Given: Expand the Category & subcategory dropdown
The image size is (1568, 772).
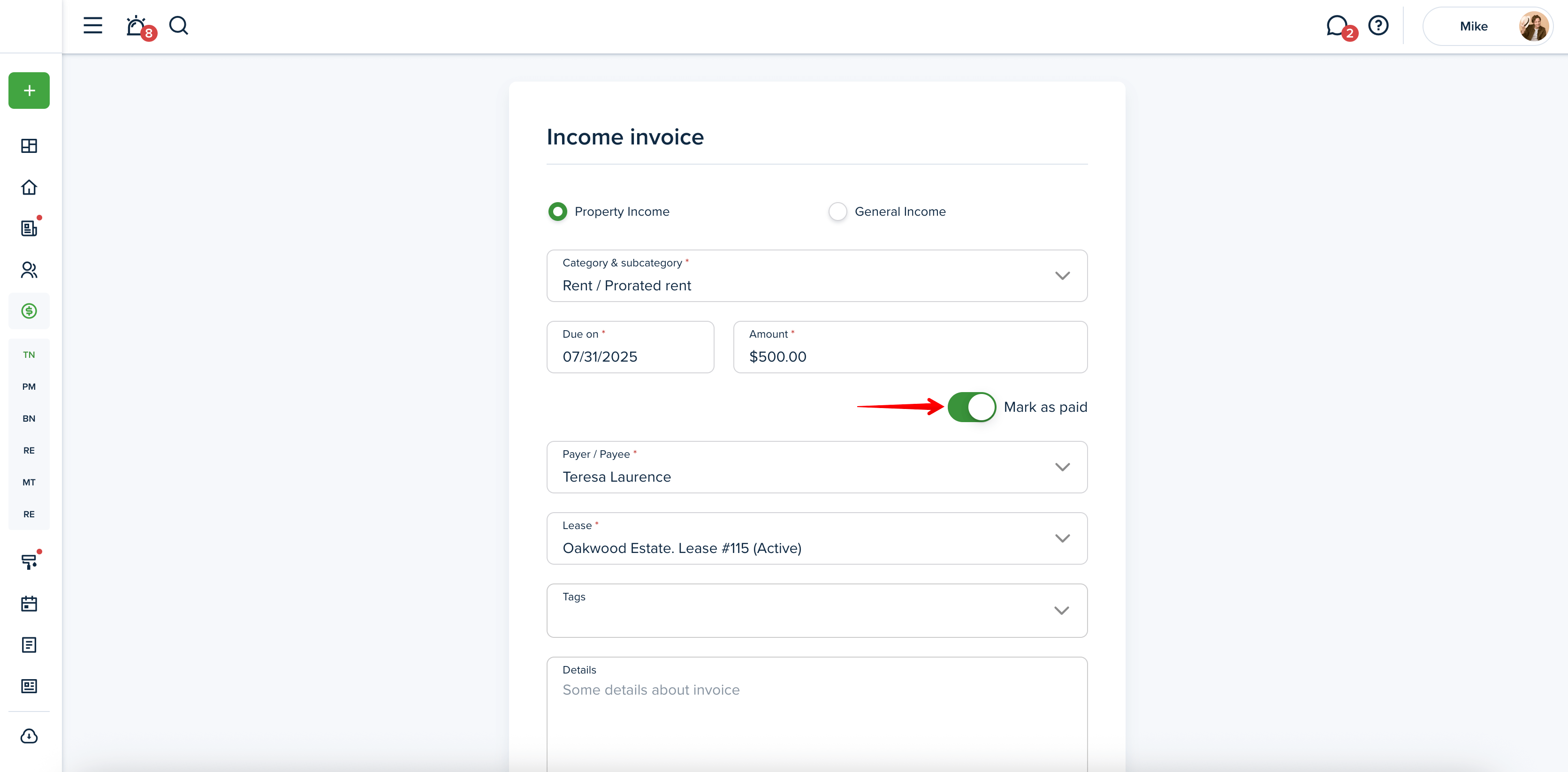Looking at the screenshot, I should pos(817,276).
